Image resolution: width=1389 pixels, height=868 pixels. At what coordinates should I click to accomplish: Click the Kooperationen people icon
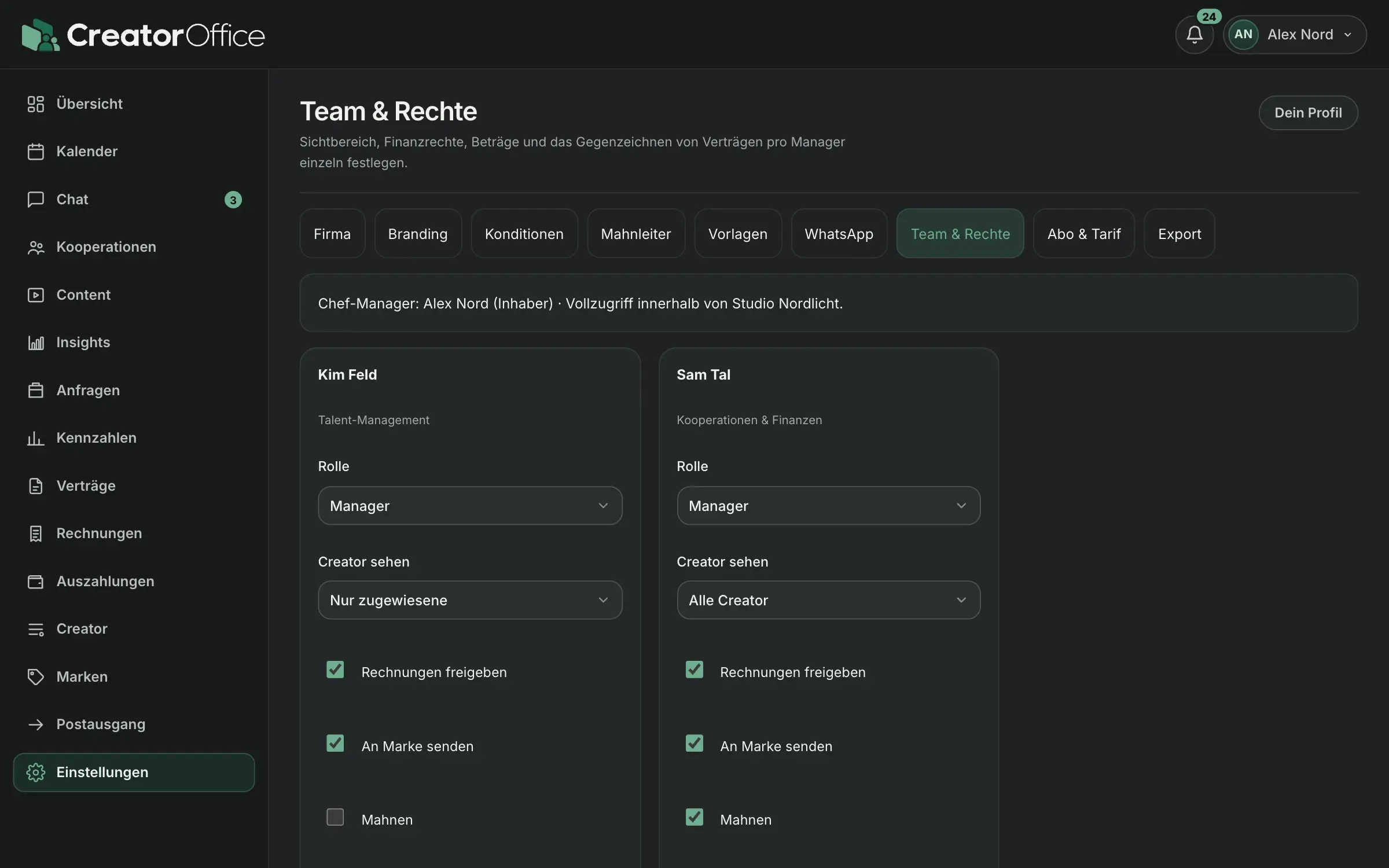[x=36, y=247]
